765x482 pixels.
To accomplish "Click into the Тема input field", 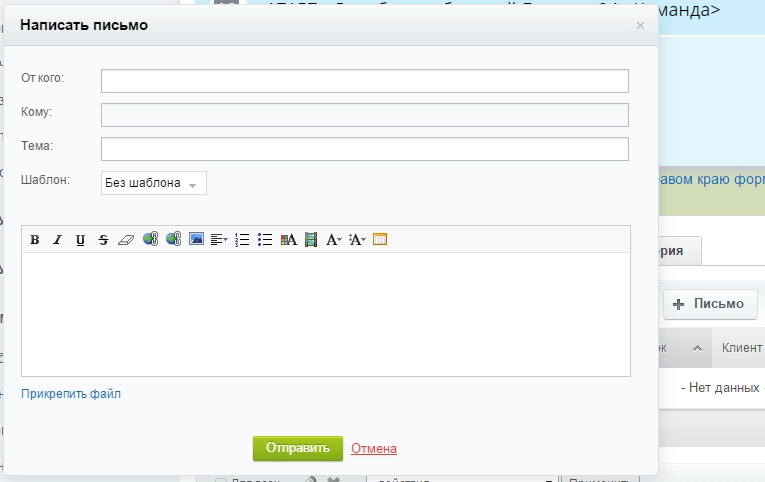I will (x=364, y=149).
